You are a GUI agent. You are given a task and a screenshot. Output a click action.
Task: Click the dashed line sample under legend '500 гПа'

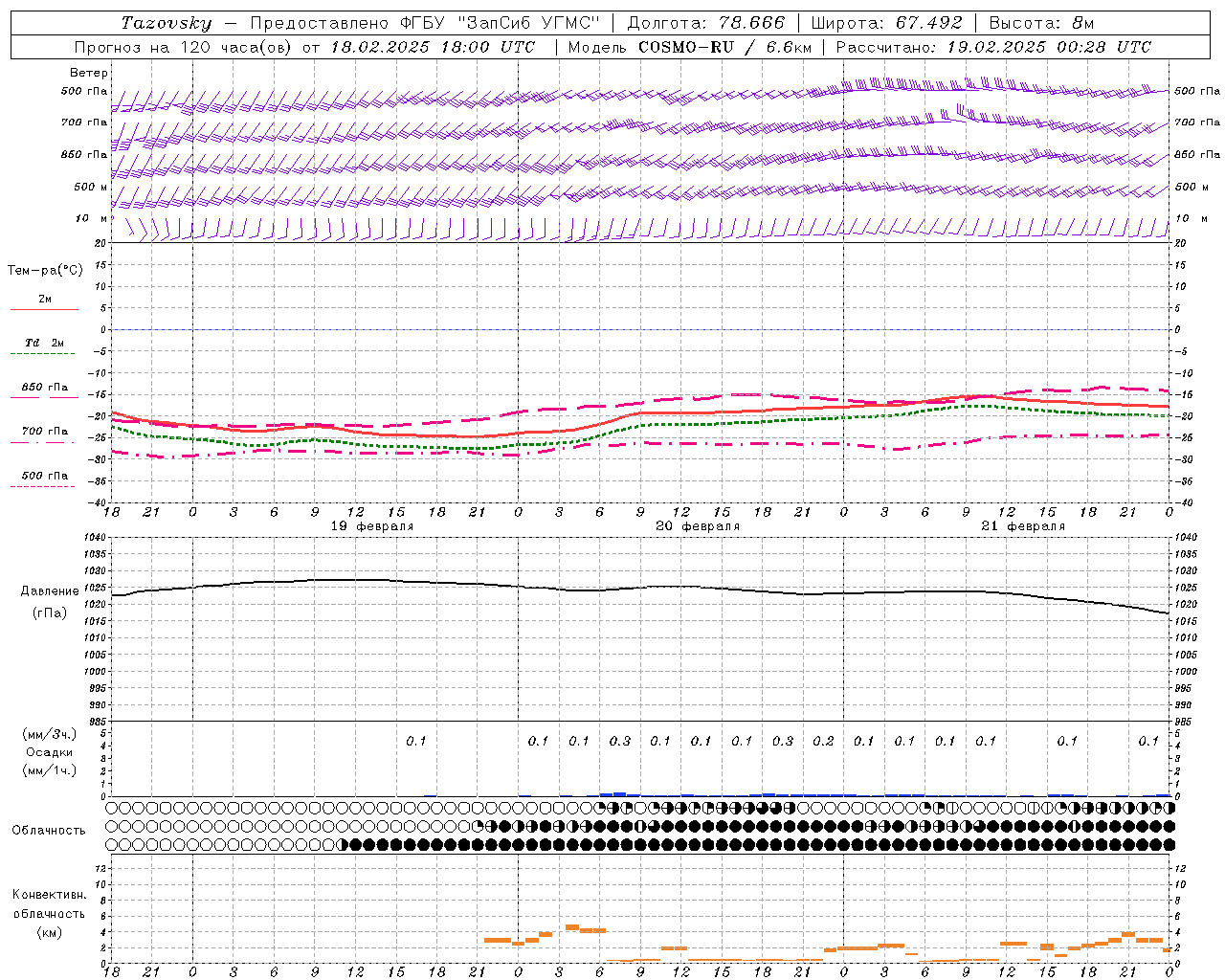click(x=43, y=487)
